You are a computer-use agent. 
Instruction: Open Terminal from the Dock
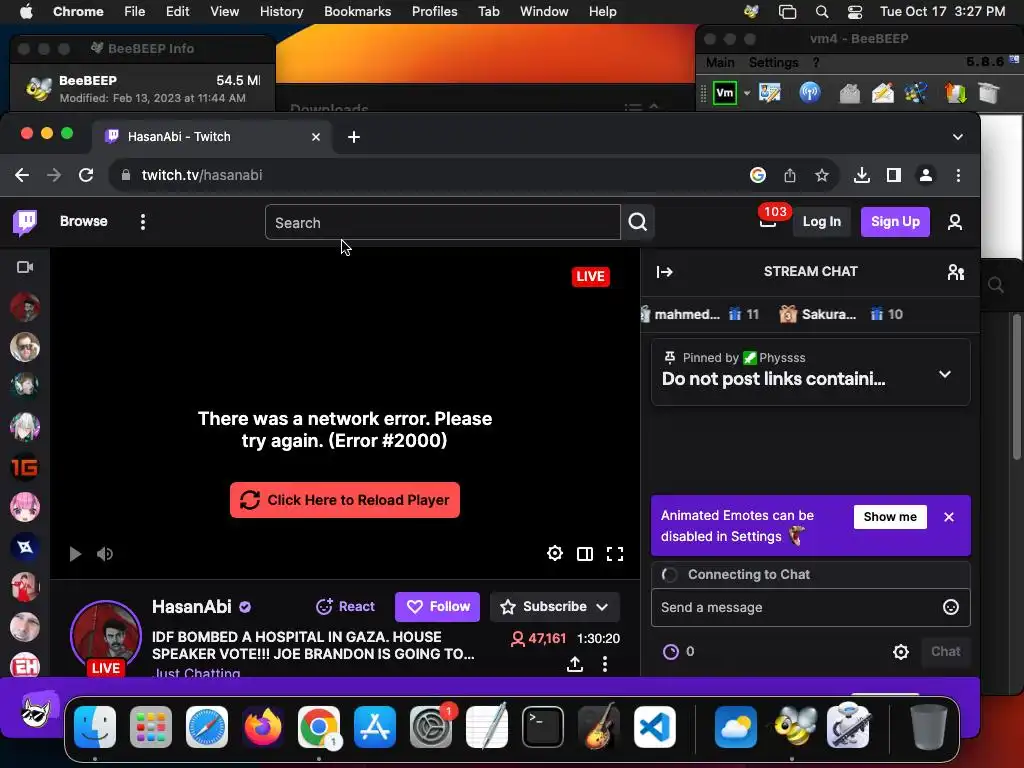pyautogui.click(x=542, y=727)
